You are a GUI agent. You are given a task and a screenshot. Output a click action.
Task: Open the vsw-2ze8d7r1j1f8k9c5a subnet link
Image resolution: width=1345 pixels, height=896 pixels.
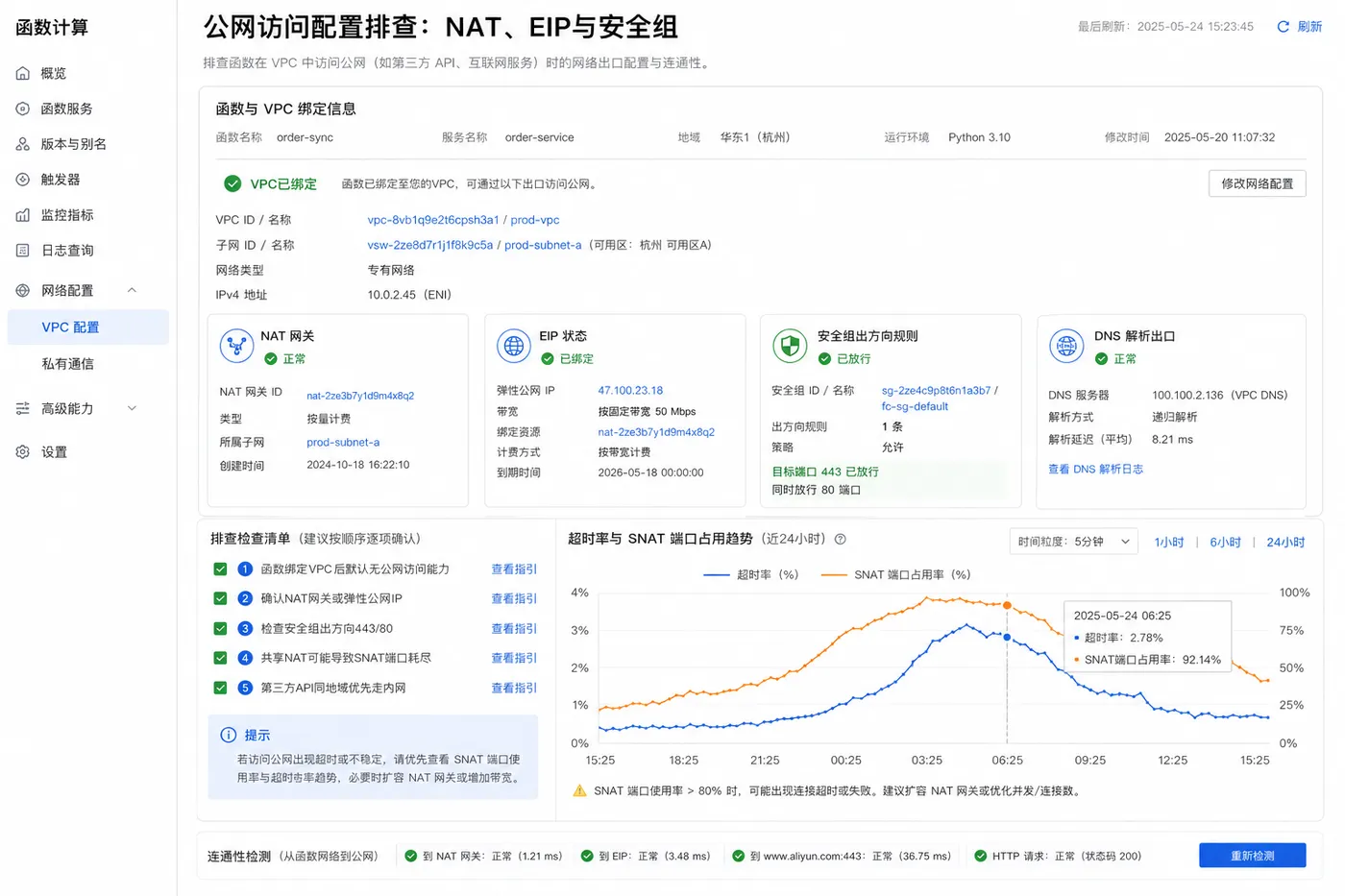click(x=430, y=245)
